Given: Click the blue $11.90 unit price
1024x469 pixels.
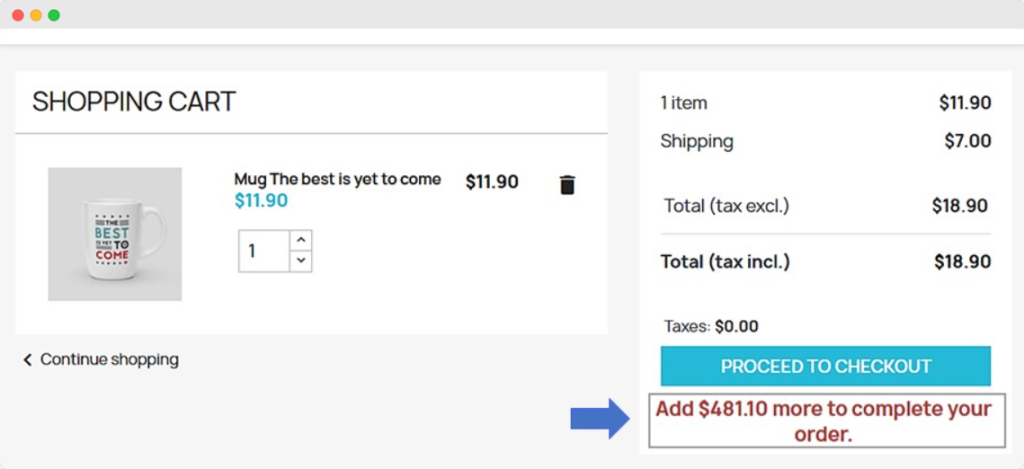Looking at the screenshot, I should (261, 201).
